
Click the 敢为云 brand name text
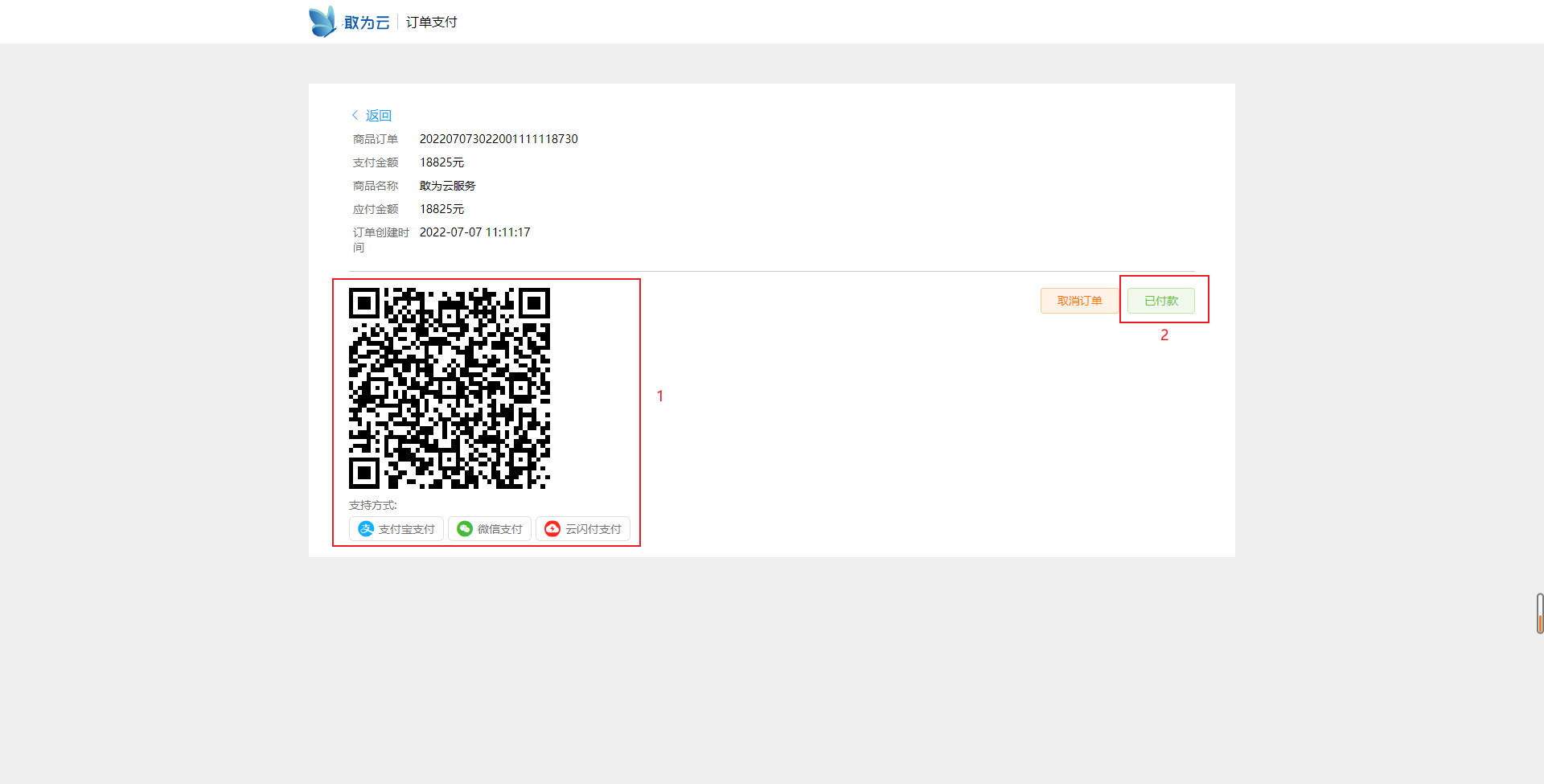click(367, 23)
